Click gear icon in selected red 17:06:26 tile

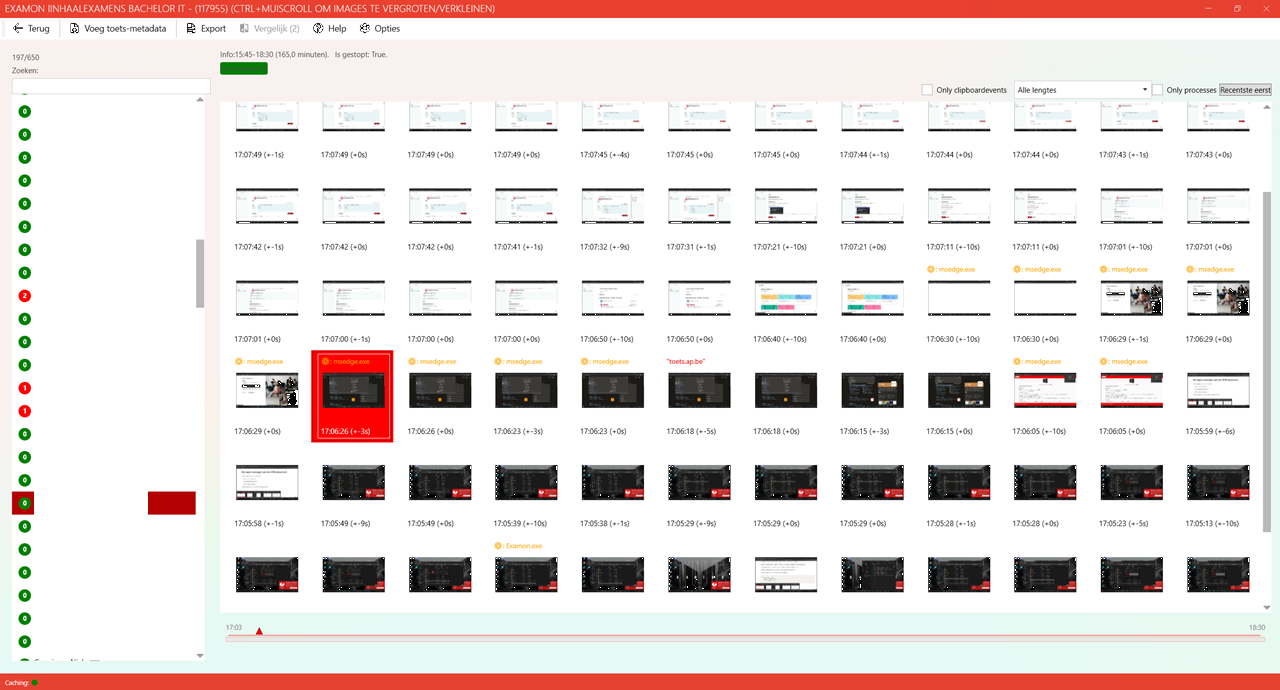coord(326,362)
